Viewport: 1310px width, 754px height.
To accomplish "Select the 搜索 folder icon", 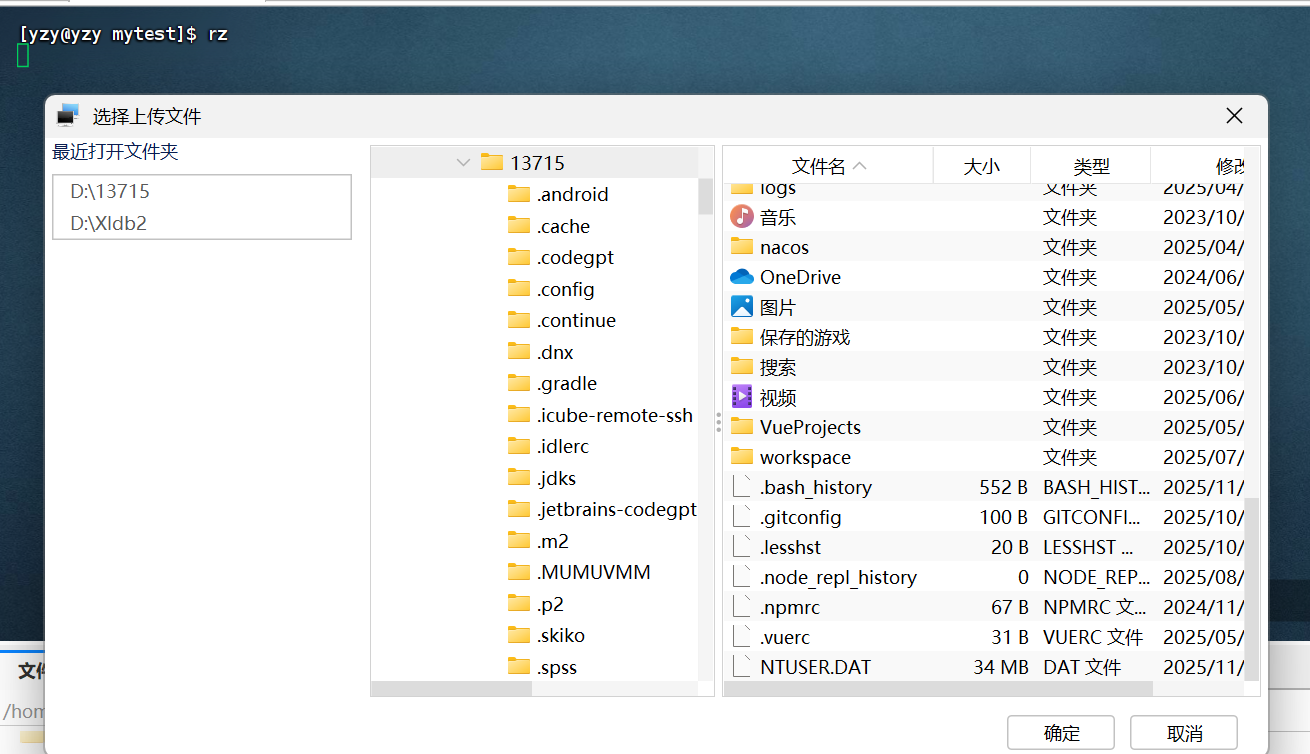I will (x=741, y=366).
